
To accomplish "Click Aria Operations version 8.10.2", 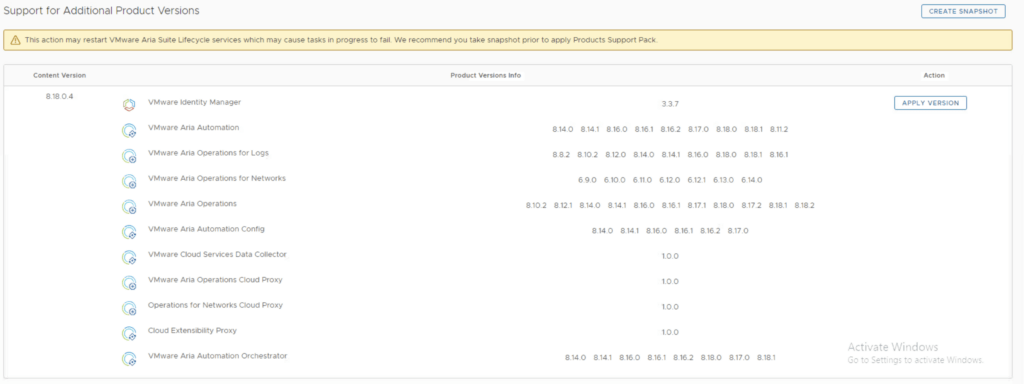I will tap(536, 205).
